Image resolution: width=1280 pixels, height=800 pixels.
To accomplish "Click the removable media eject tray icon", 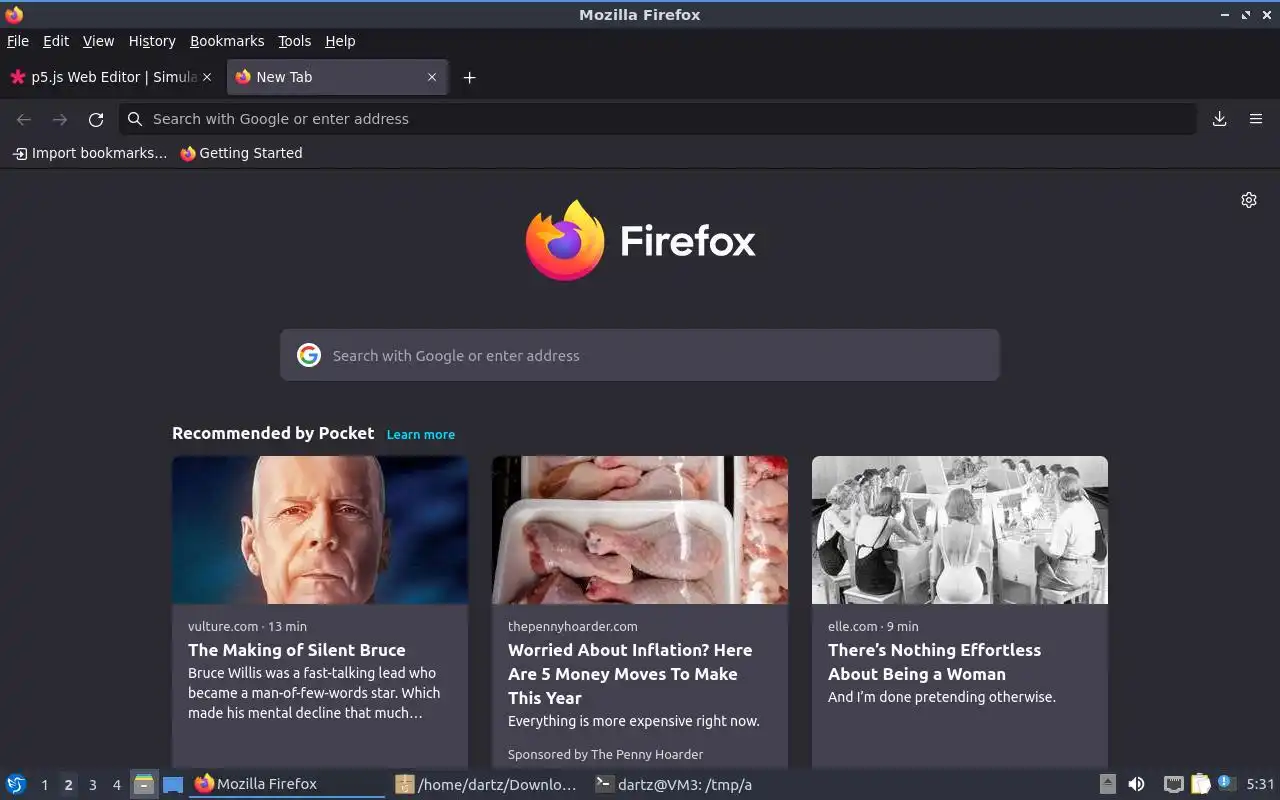I will 1108,785.
